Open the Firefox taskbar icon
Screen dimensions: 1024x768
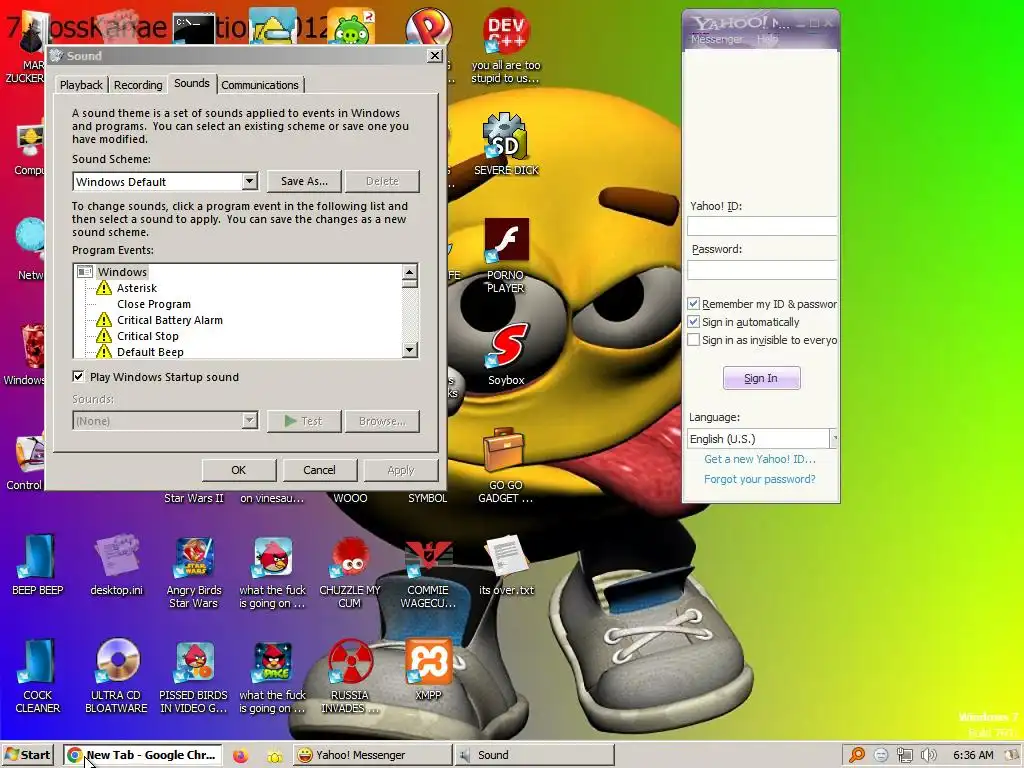[x=240, y=756]
